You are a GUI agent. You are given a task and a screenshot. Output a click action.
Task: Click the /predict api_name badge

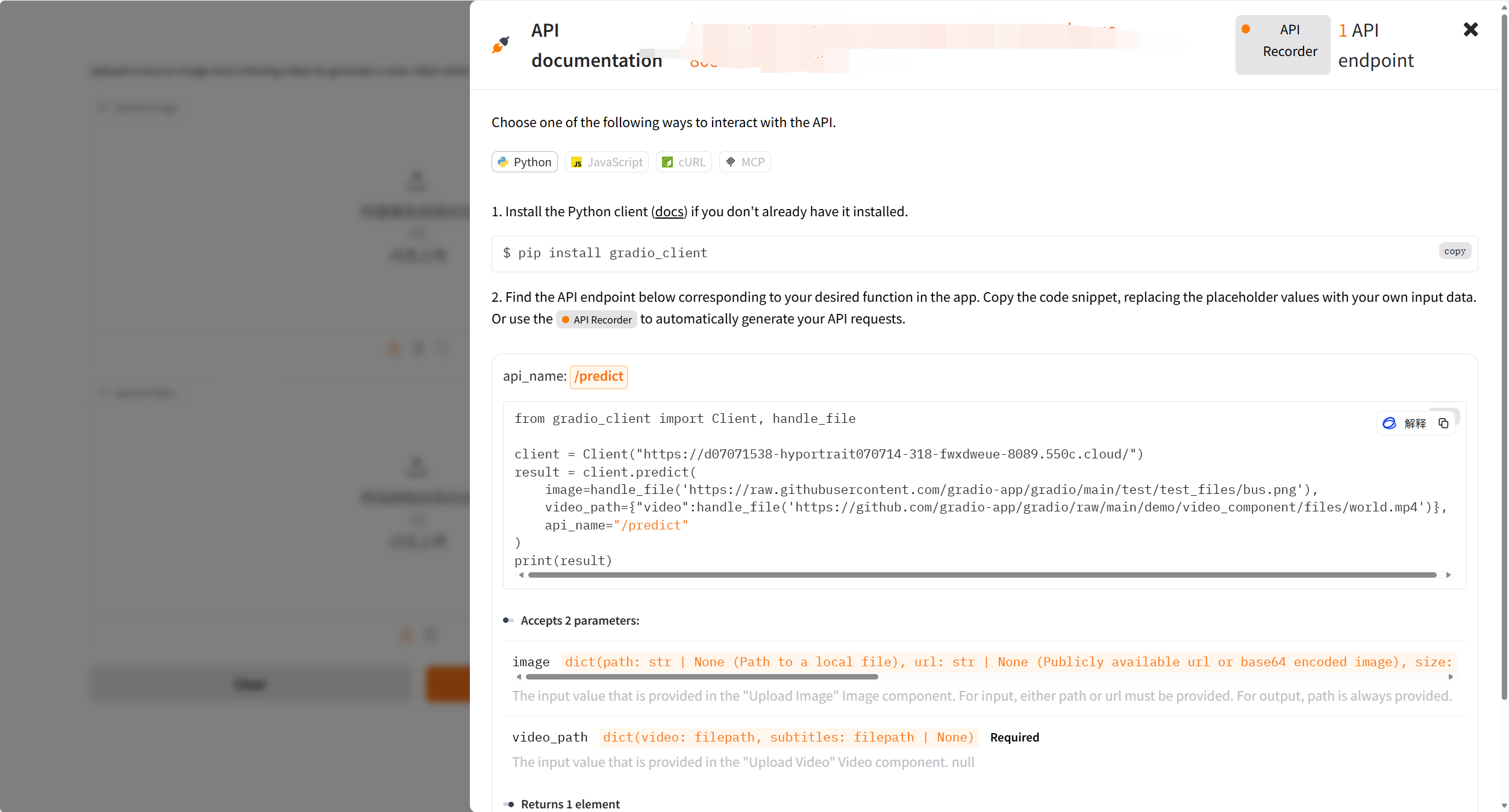tap(598, 376)
